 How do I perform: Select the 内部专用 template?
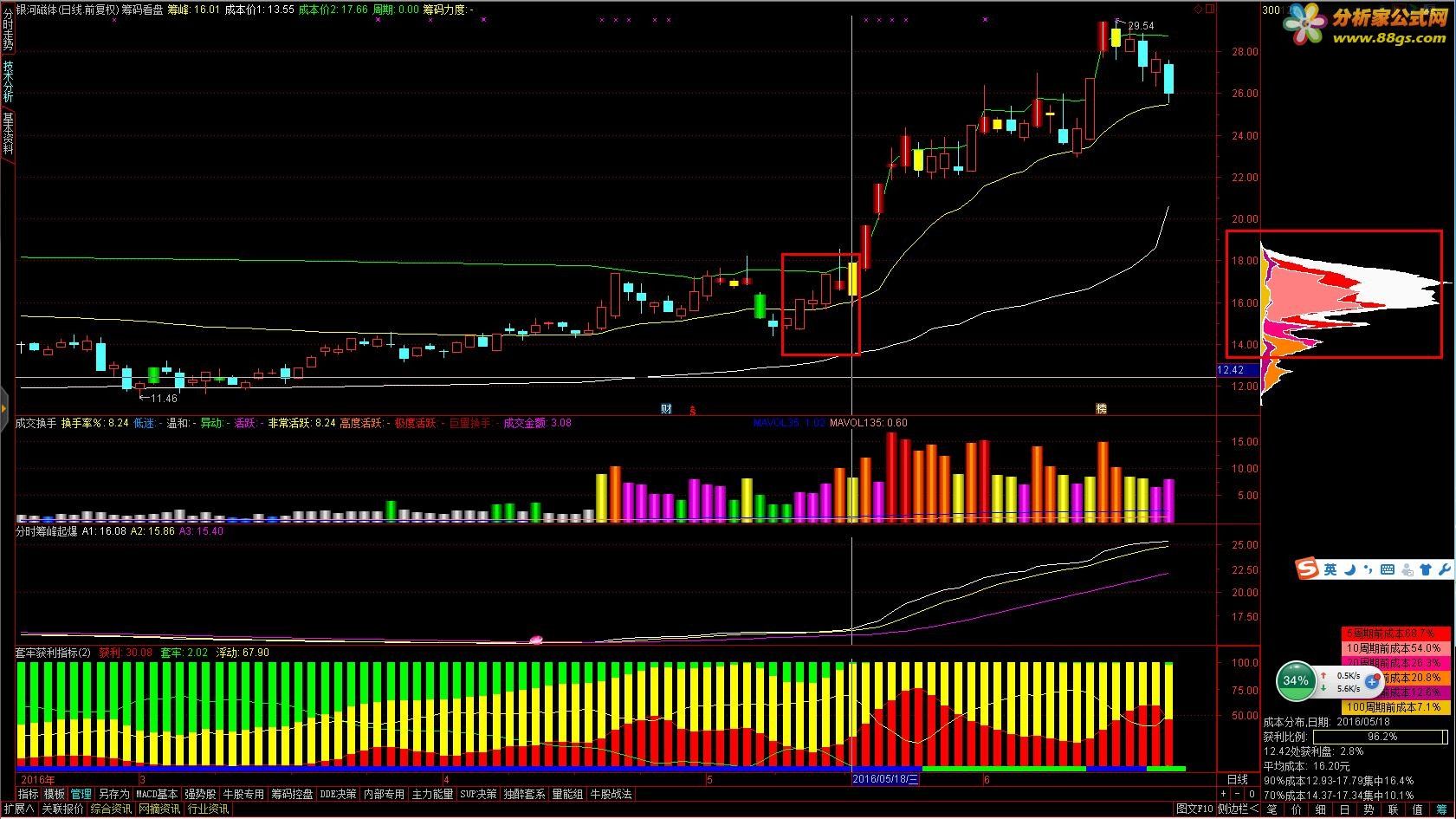384,794
